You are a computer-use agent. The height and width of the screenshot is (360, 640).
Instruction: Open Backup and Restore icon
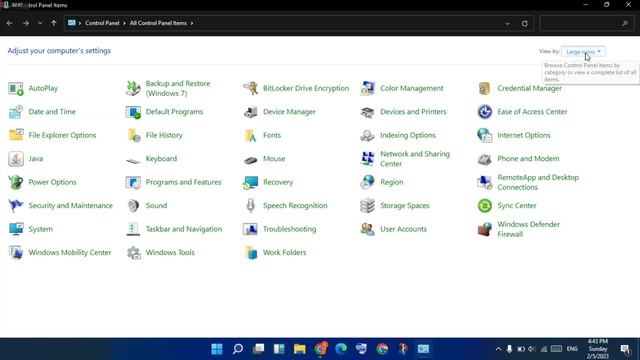pyautogui.click(x=133, y=88)
